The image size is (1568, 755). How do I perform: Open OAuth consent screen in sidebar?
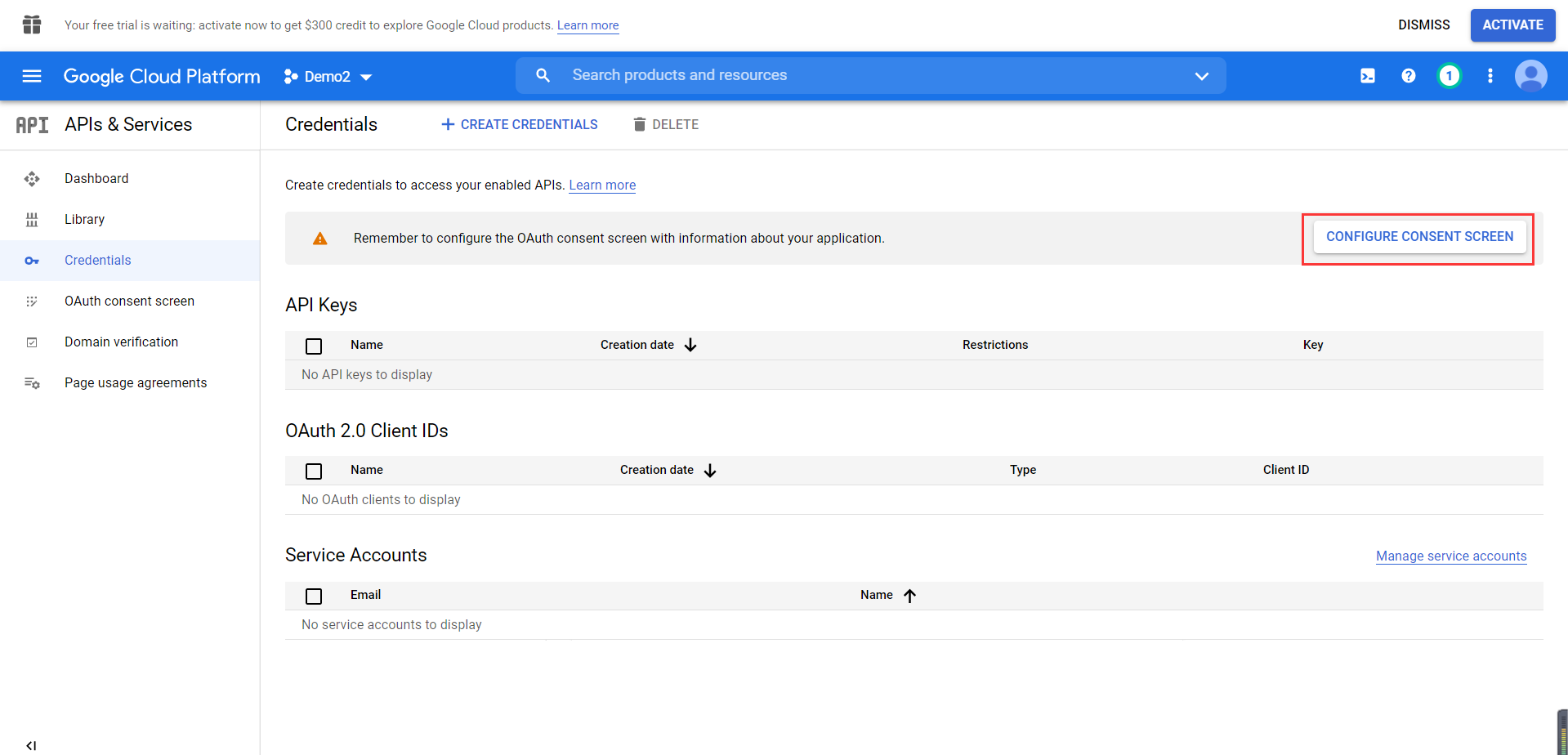[x=129, y=301]
